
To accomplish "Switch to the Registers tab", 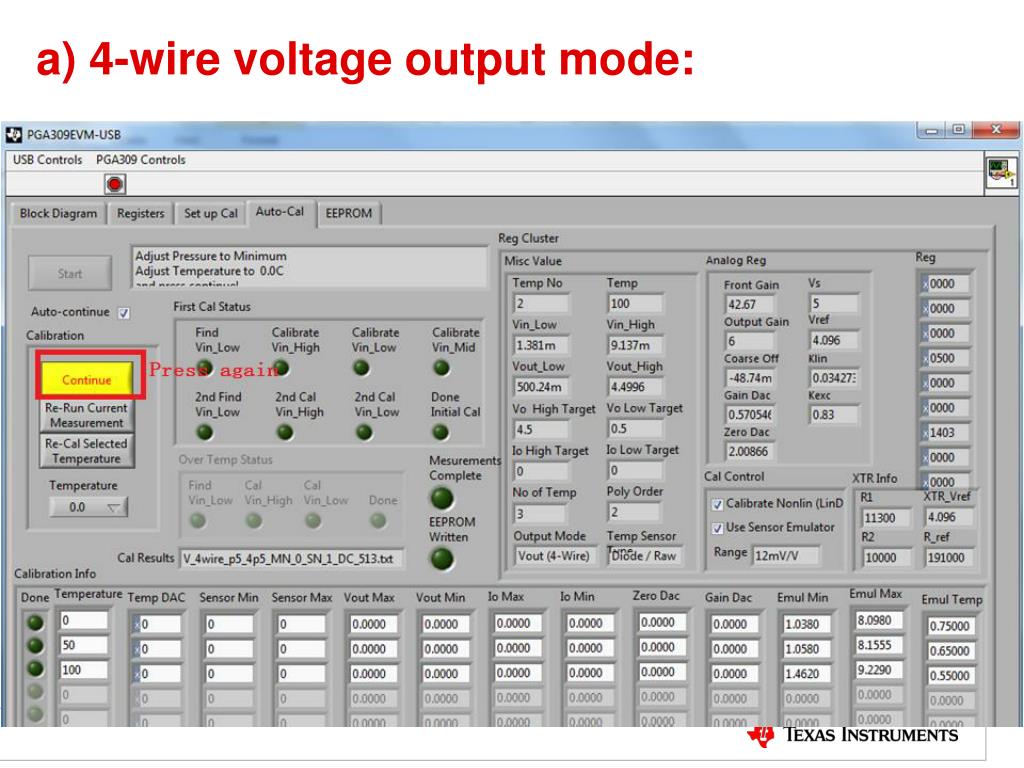I will pyautogui.click(x=140, y=214).
